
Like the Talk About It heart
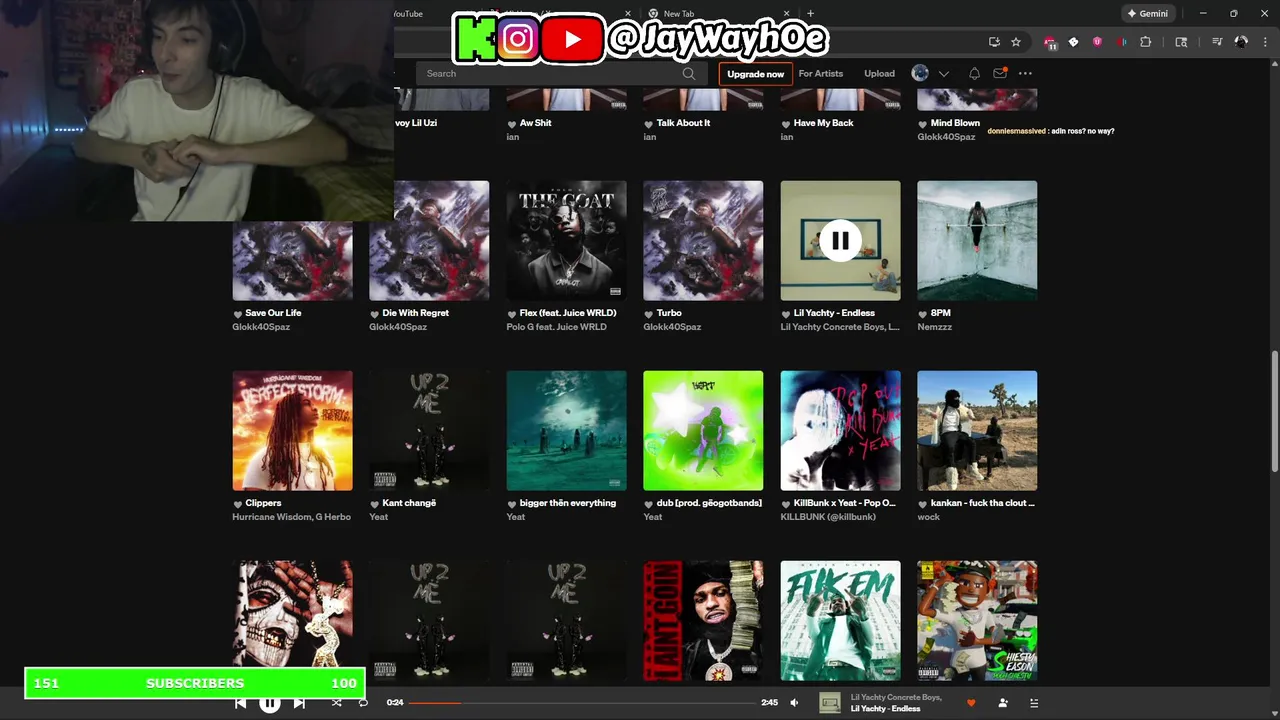pos(649,123)
